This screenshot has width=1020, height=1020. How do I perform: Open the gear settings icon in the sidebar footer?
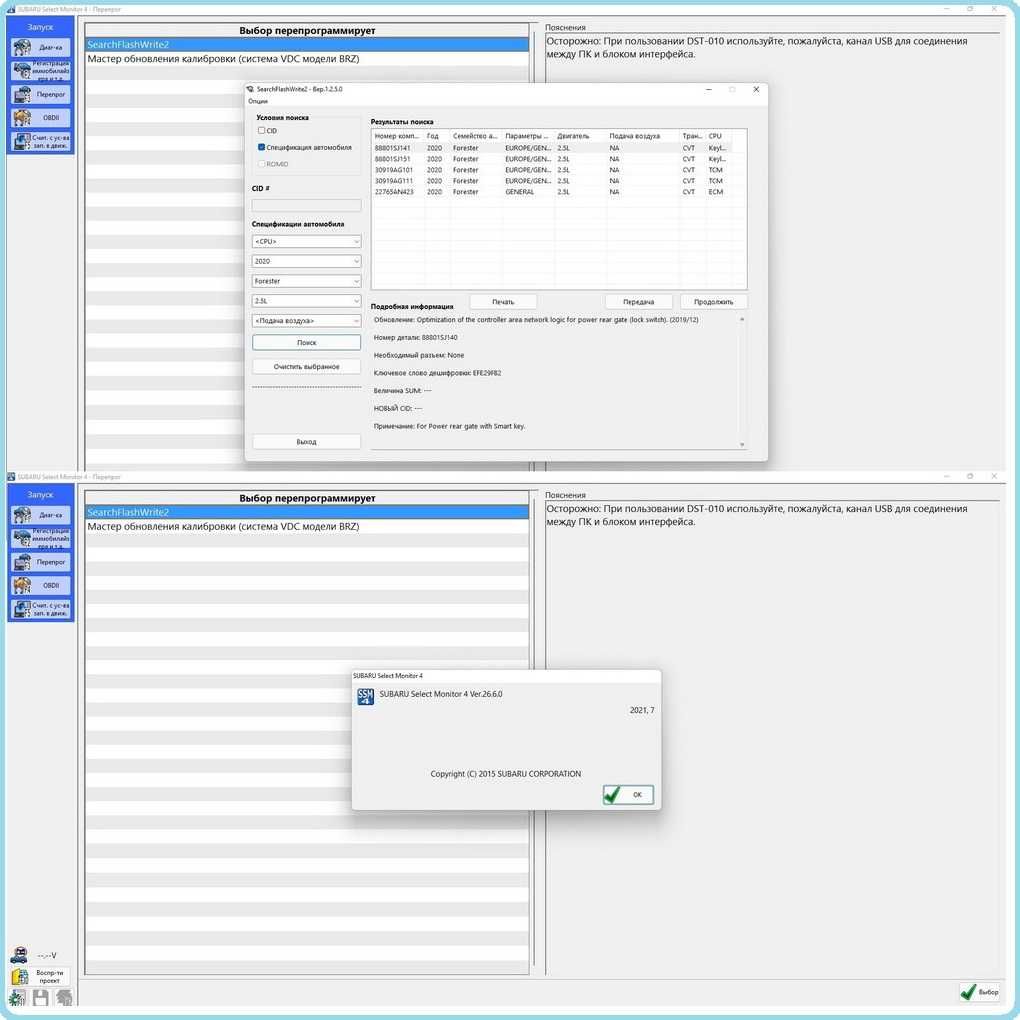click(17, 997)
